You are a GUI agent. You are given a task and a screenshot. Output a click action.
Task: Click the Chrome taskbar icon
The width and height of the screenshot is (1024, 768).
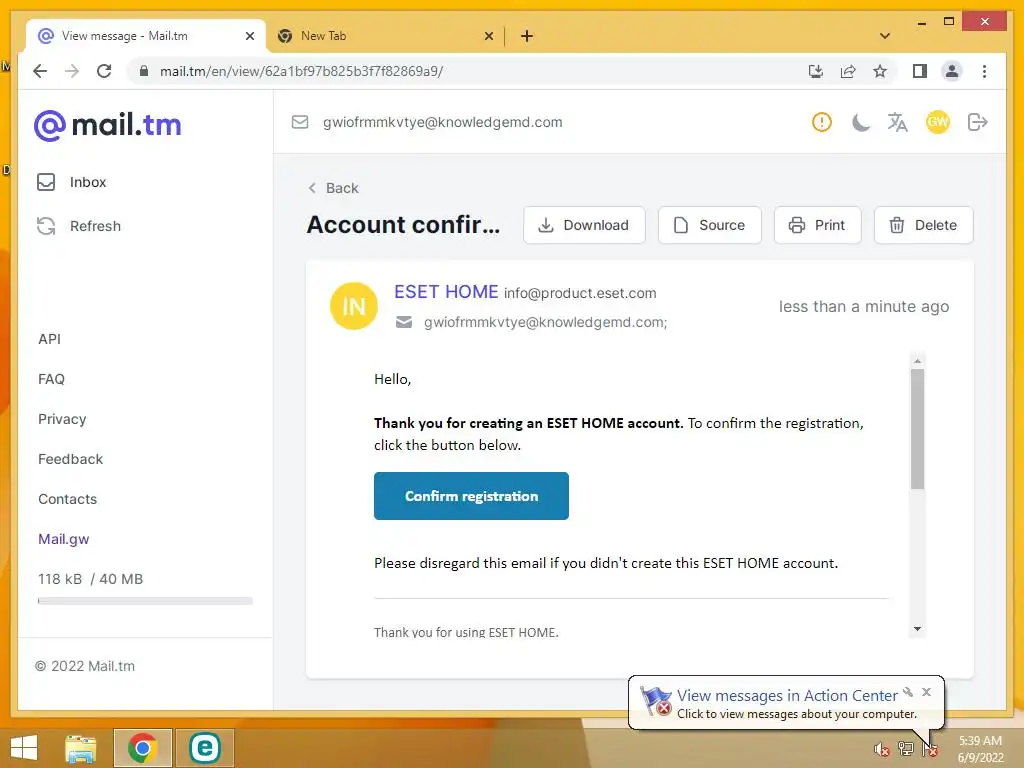click(x=142, y=748)
